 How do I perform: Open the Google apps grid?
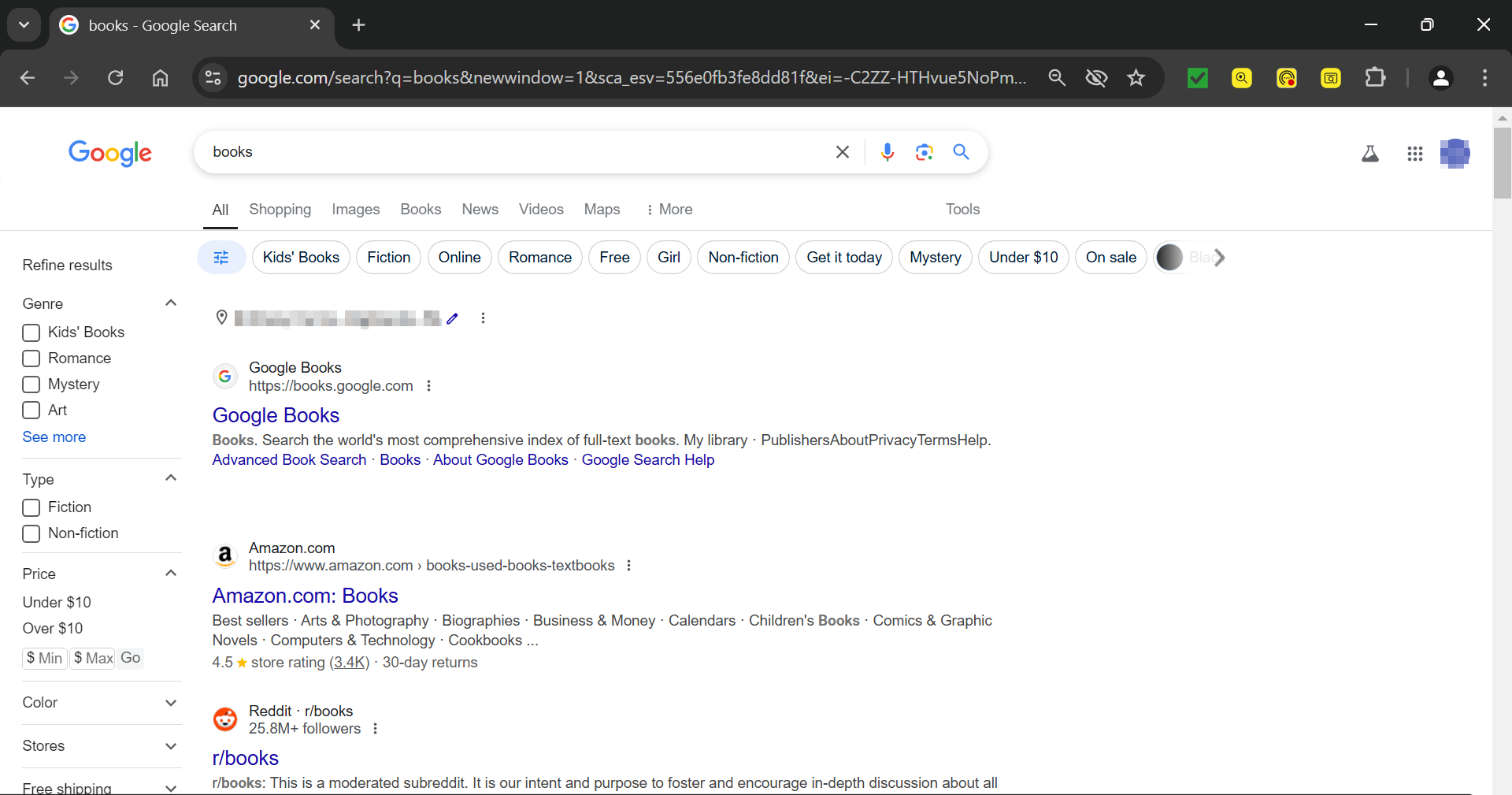point(1414,154)
